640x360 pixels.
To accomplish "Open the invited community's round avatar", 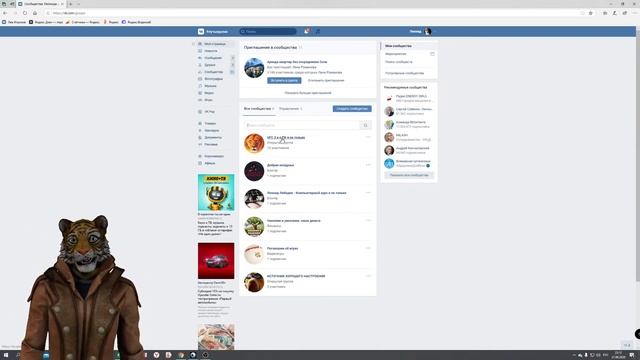I will [254, 68].
